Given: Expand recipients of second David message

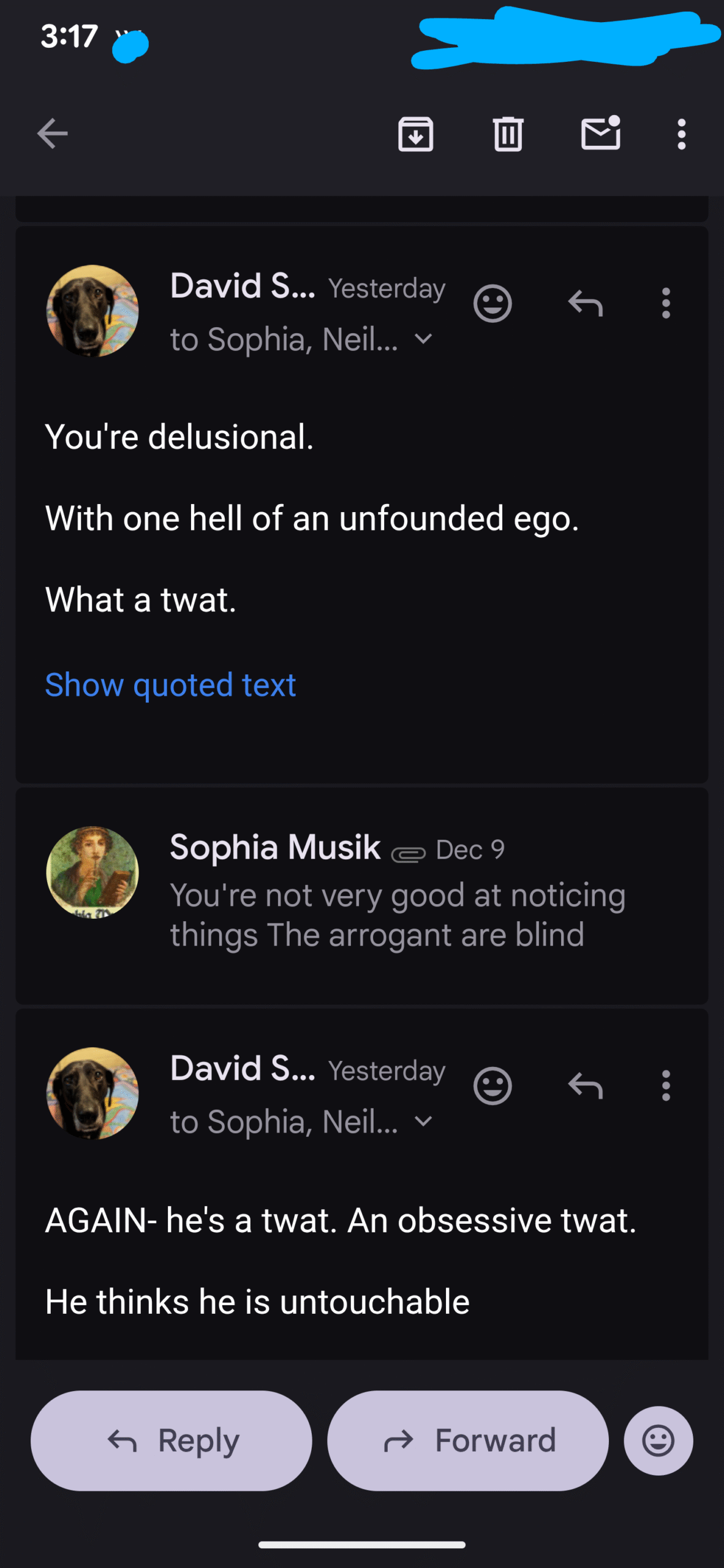Looking at the screenshot, I should click(423, 1121).
